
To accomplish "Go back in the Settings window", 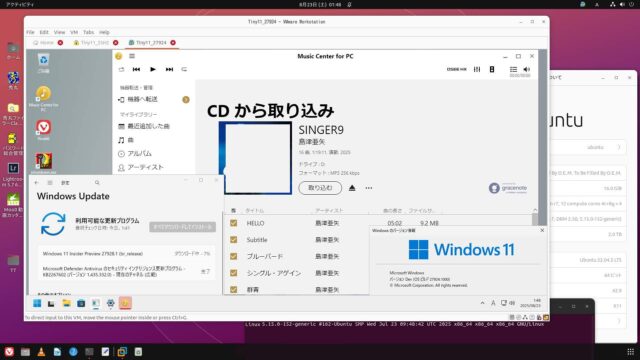I will [36, 183].
